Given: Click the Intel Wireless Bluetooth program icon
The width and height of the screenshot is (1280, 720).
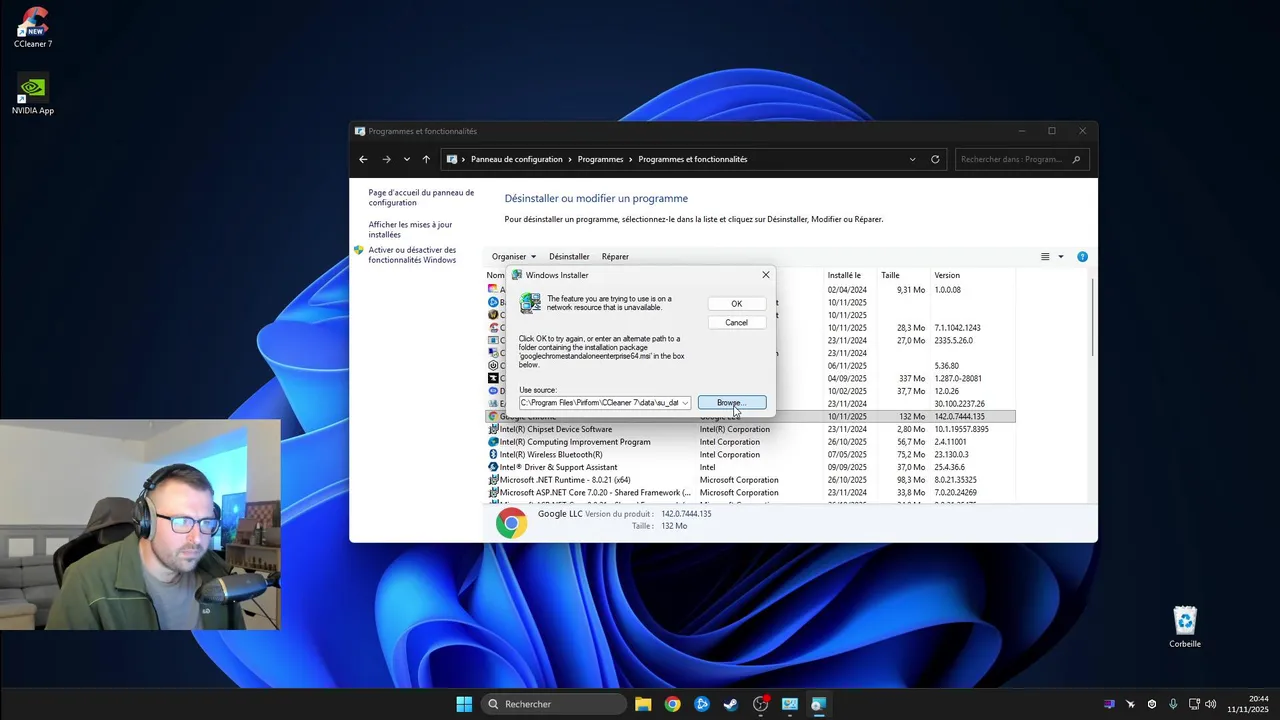Looking at the screenshot, I should (493, 454).
